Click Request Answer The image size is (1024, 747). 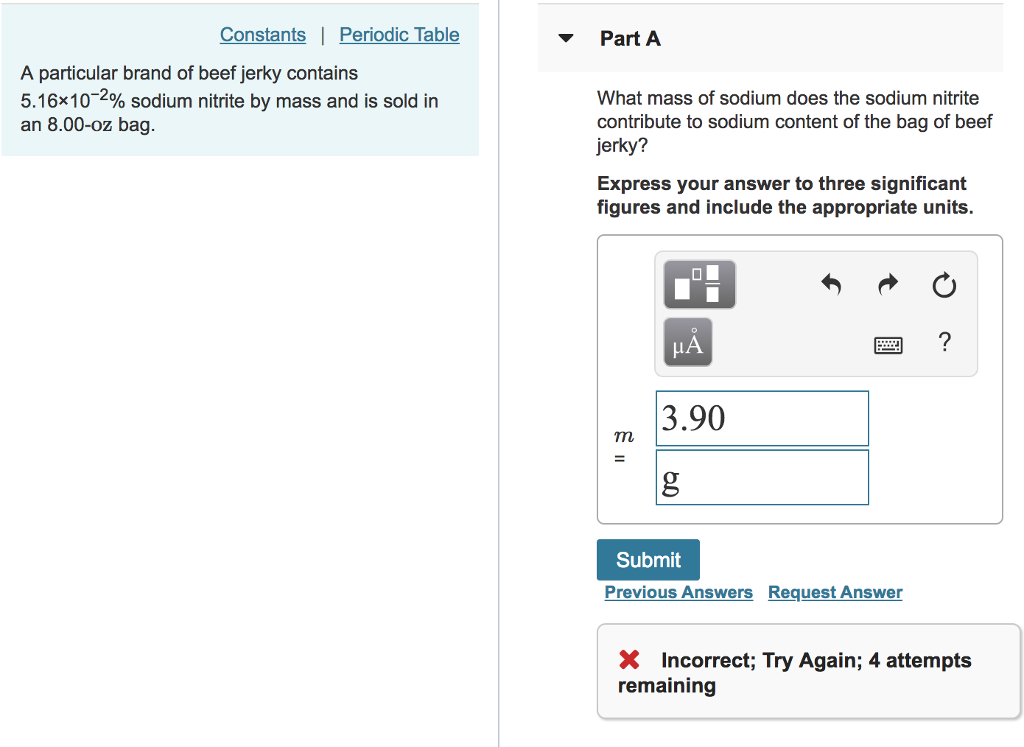coord(834,592)
